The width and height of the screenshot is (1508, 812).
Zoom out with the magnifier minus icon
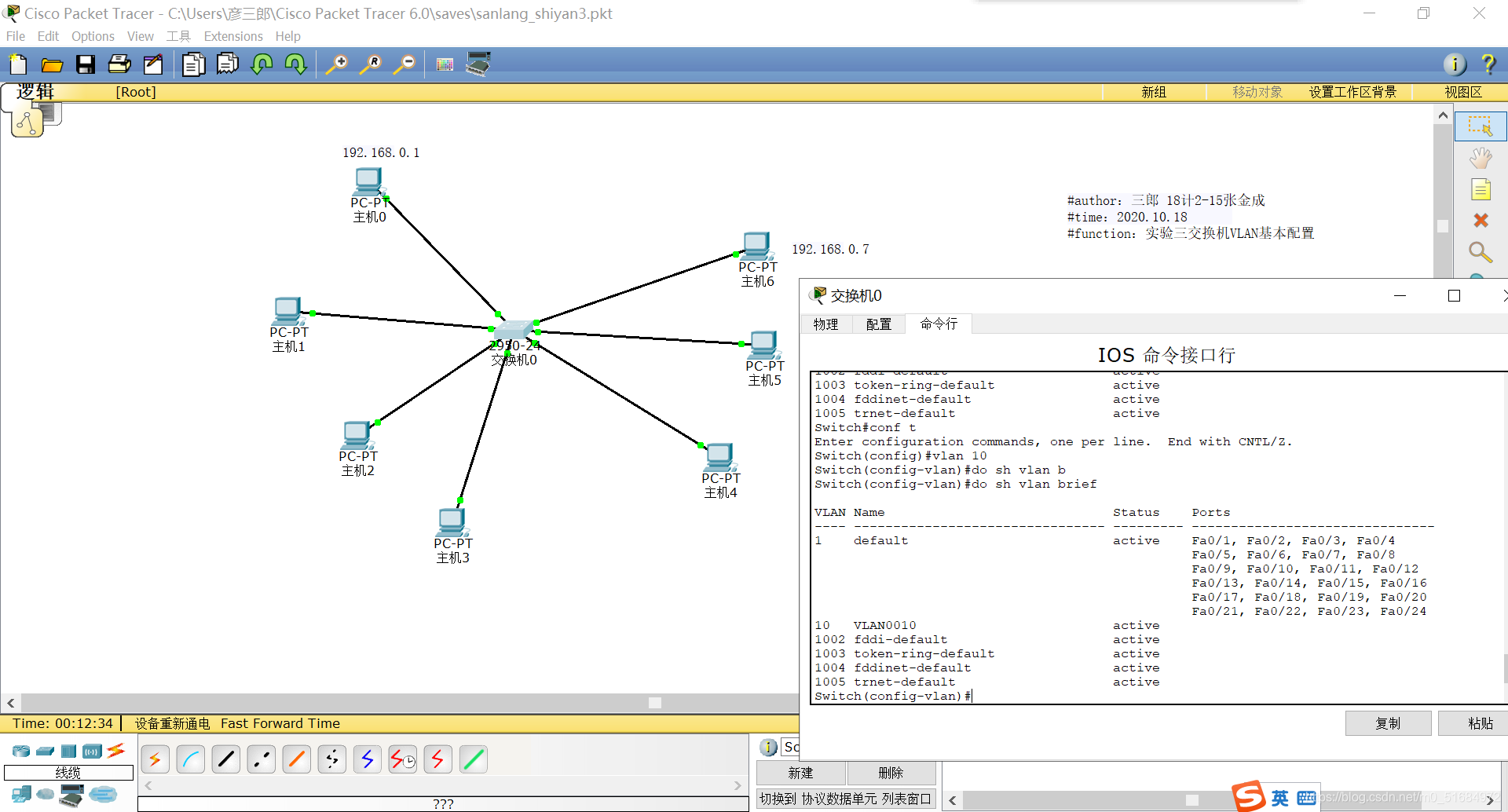pyautogui.click(x=404, y=64)
